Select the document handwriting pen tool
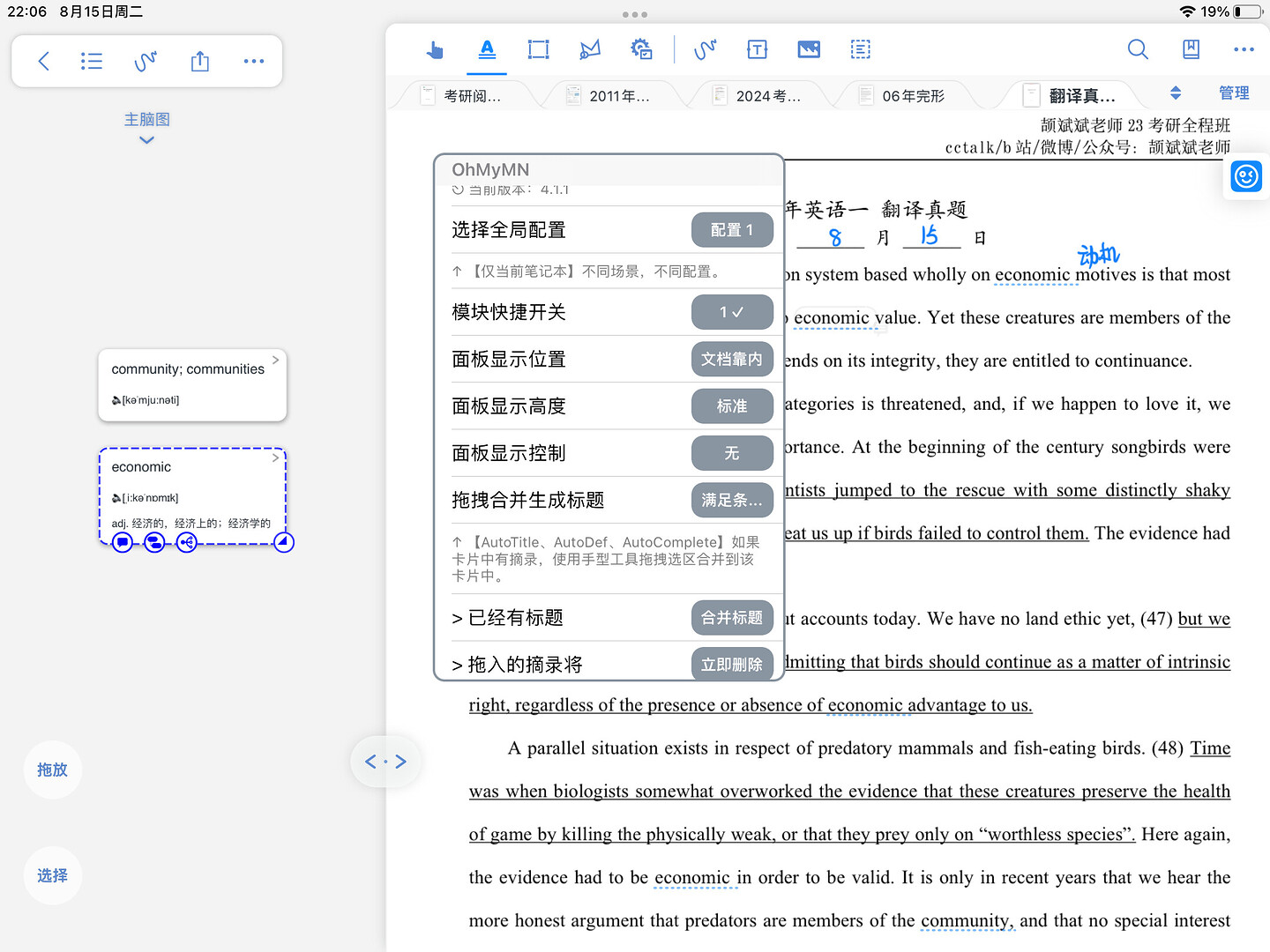The image size is (1270, 952). coord(705,49)
